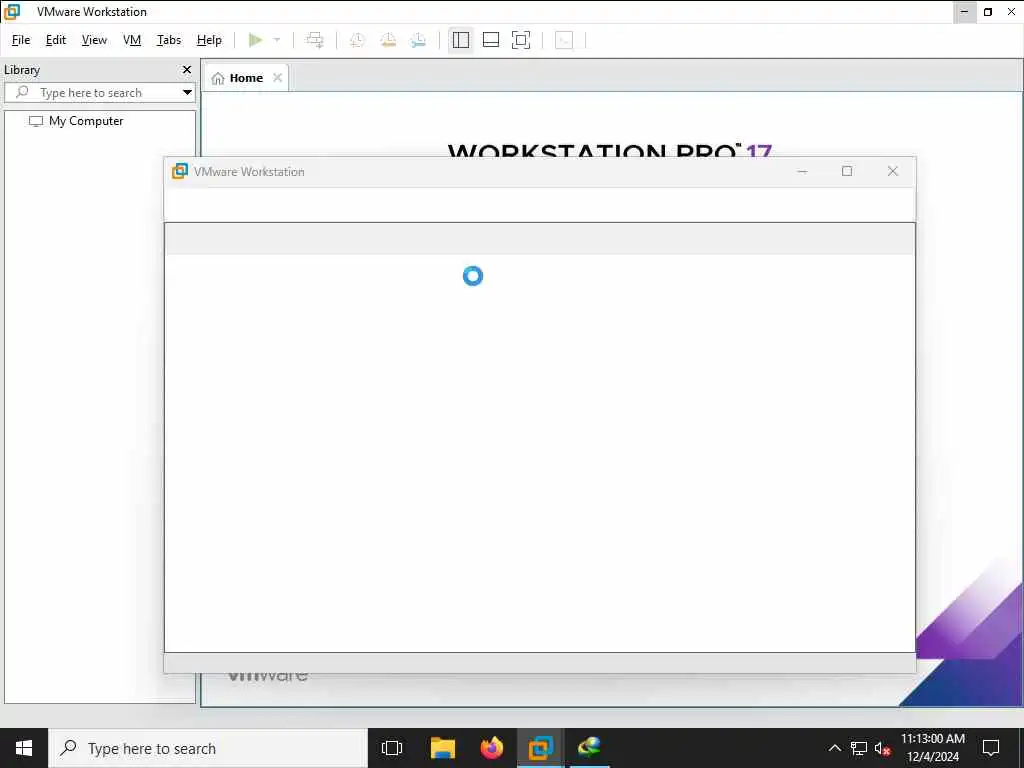
Task: Open the notification center icon
Action: pyautogui.click(x=991, y=748)
